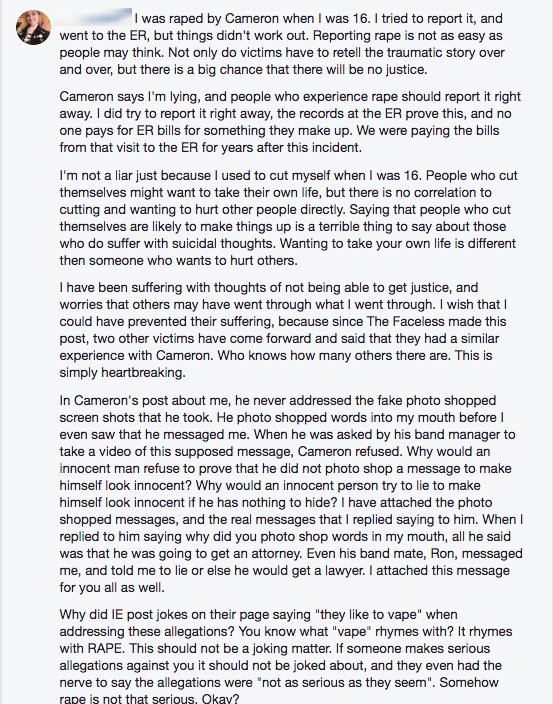Image resolution: width=553 pixels, height=704 pixels.
Task: Click the paragraph starting "Why did IE post jokes"
Action: pyautogui.click(x=286, y=656)
